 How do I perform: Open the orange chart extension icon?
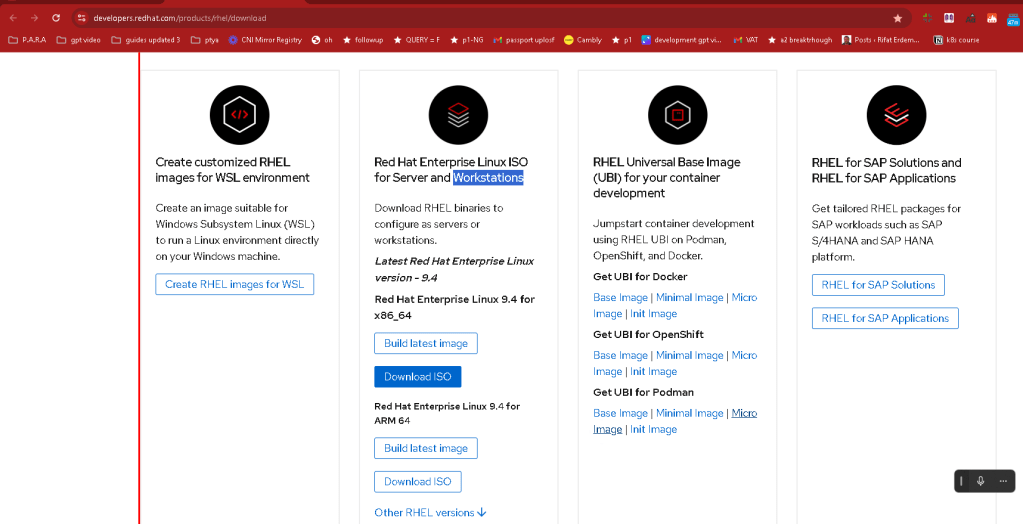coord(992,18)
